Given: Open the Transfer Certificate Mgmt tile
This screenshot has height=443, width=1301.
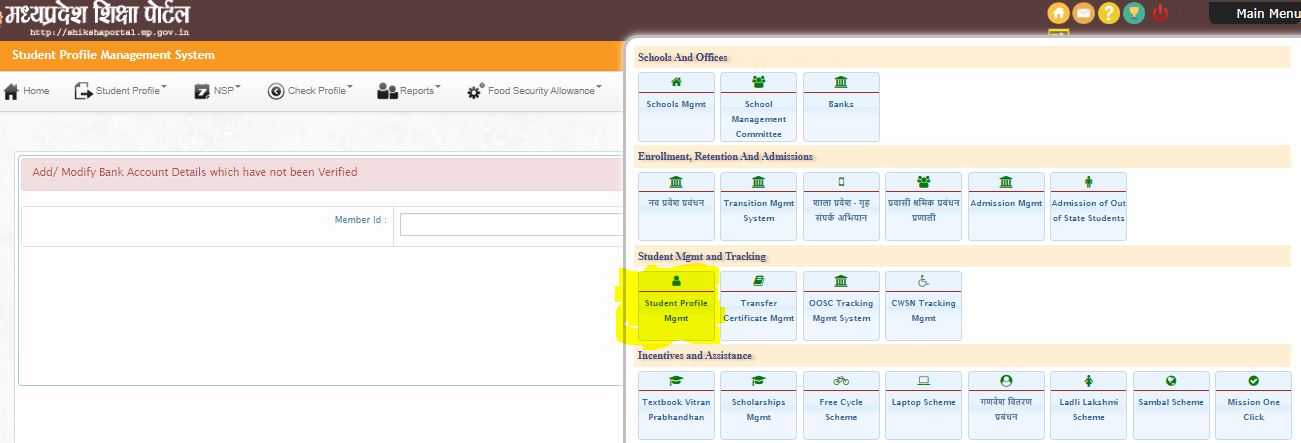Looking at the screenshot, I should [758, 306].
